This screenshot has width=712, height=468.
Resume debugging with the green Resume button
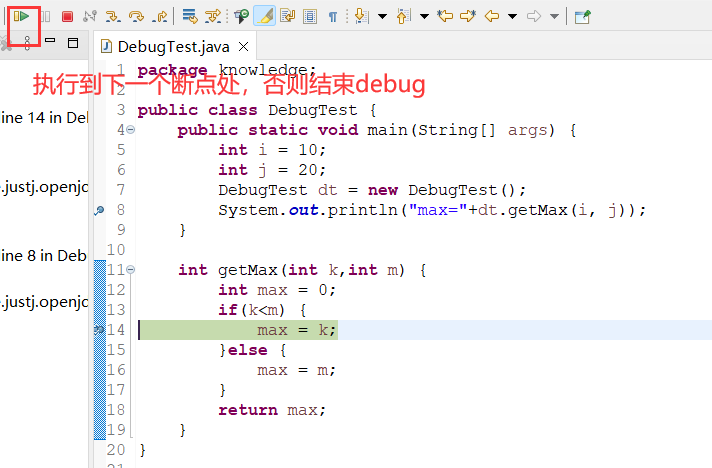[x=21, y=17]
